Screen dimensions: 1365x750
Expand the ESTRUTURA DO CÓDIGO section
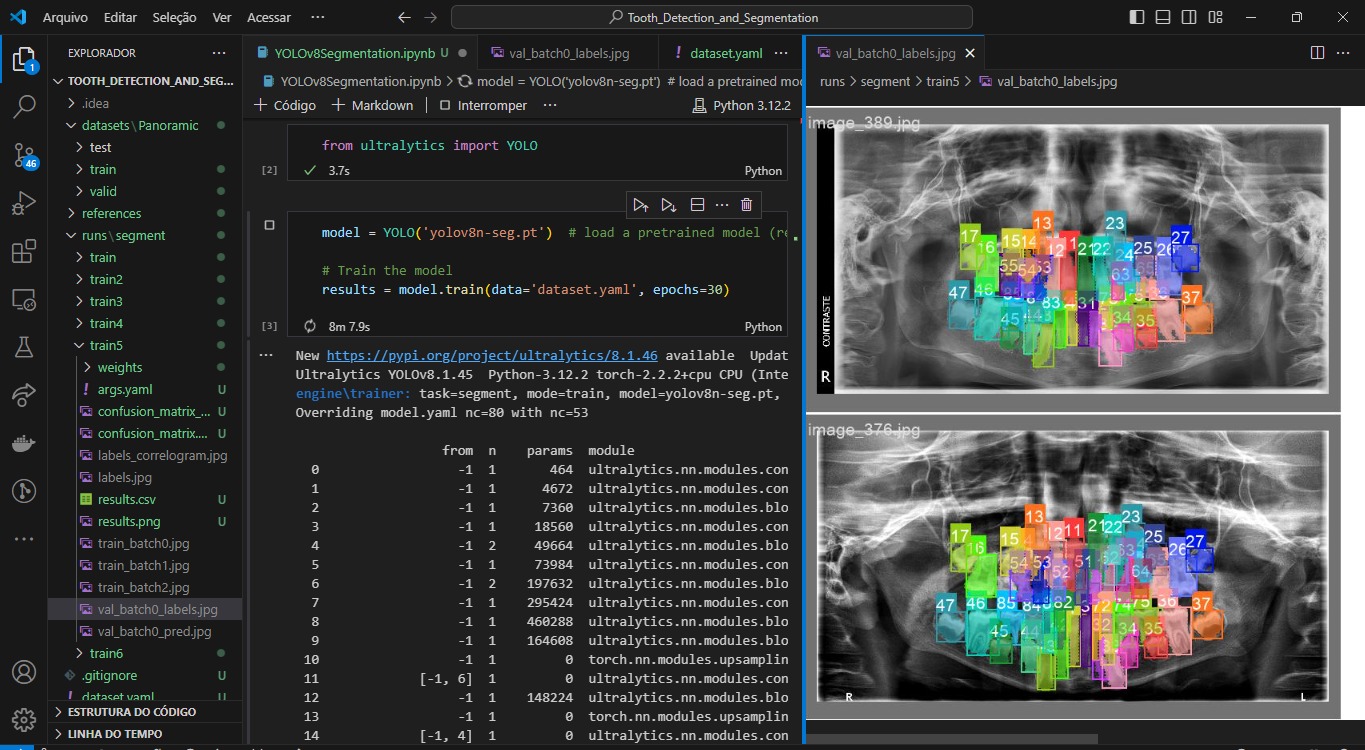(x=132, y=712)
